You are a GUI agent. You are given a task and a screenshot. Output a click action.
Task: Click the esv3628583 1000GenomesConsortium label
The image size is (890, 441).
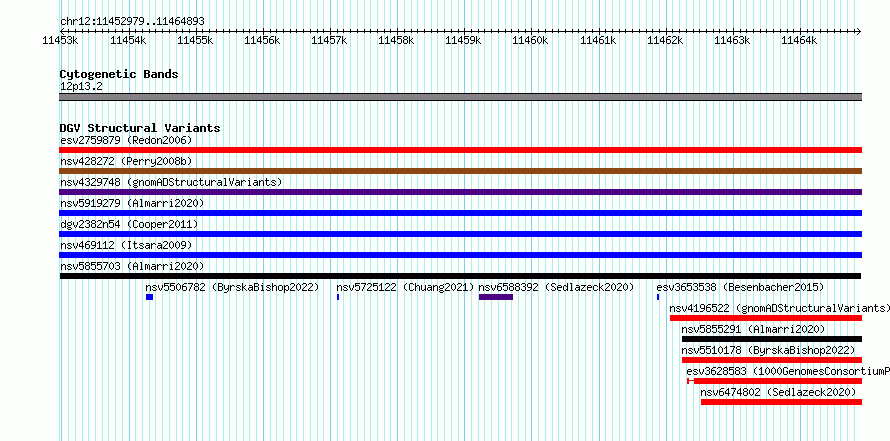click(788, 371)
